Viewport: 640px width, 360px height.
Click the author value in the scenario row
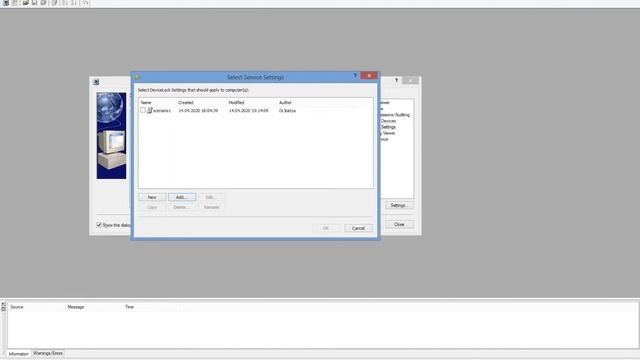pos(287,111)
